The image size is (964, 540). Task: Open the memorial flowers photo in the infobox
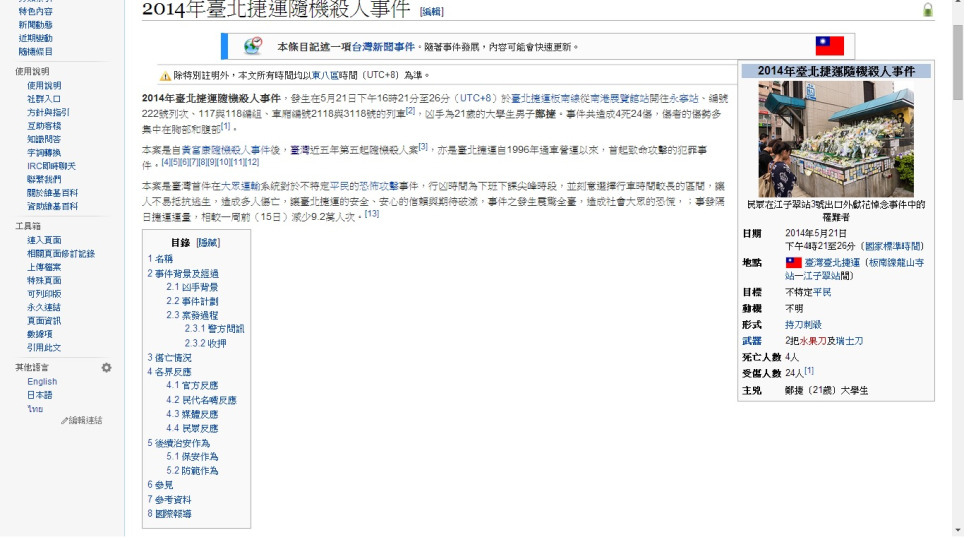(836, 139)
